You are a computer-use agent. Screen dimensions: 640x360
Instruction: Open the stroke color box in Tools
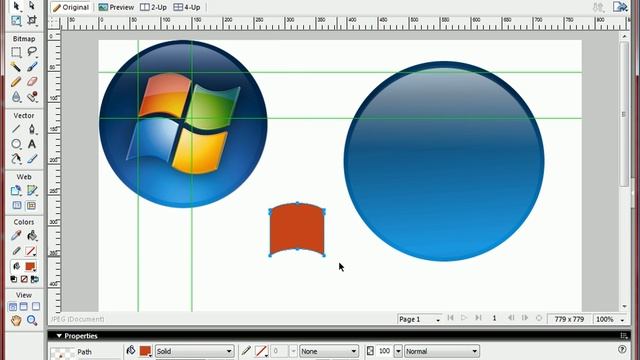click(x=31, y=251)
